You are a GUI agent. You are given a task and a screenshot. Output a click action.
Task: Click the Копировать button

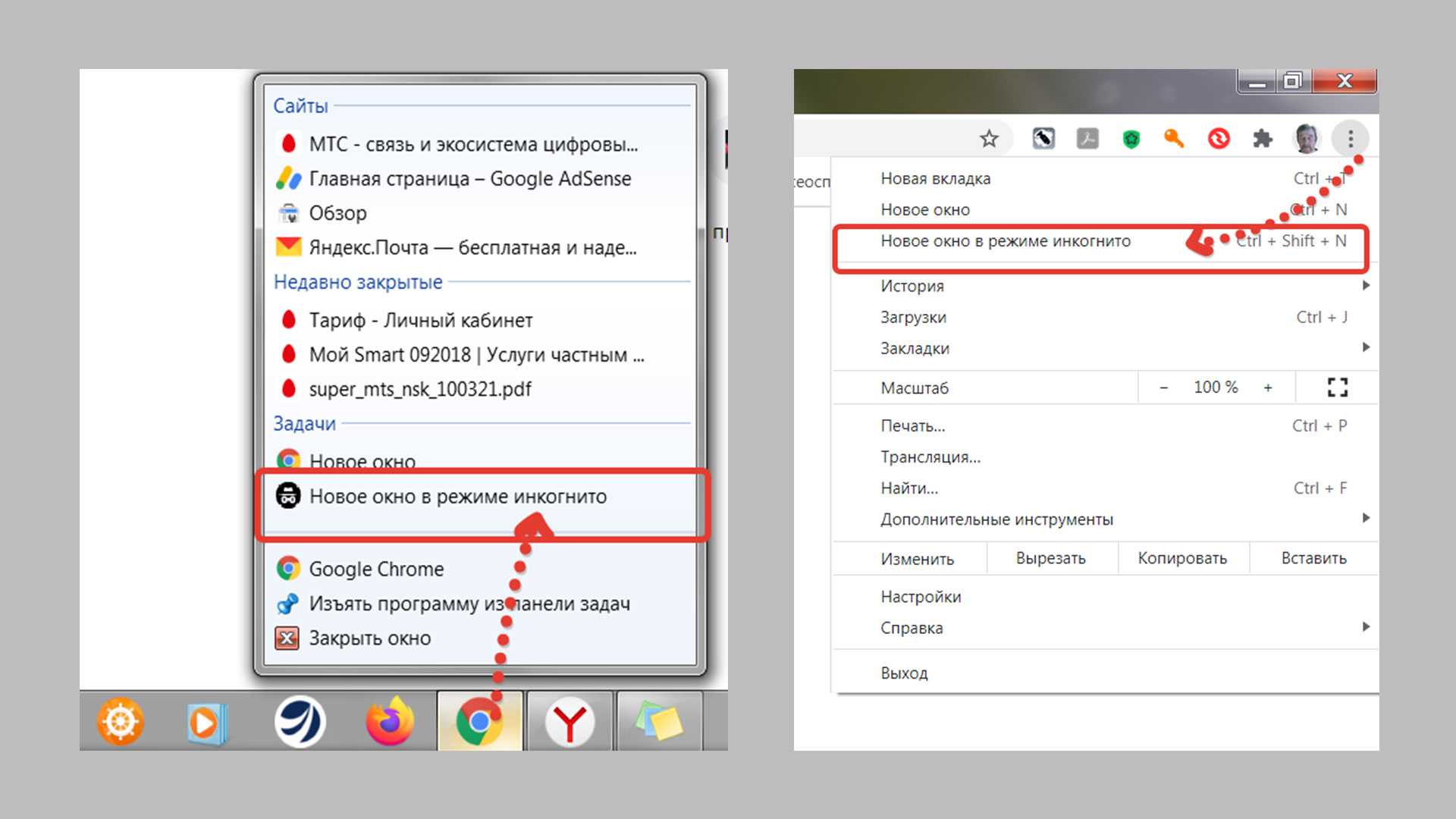pyautogui.click(x=1181, y=558)
